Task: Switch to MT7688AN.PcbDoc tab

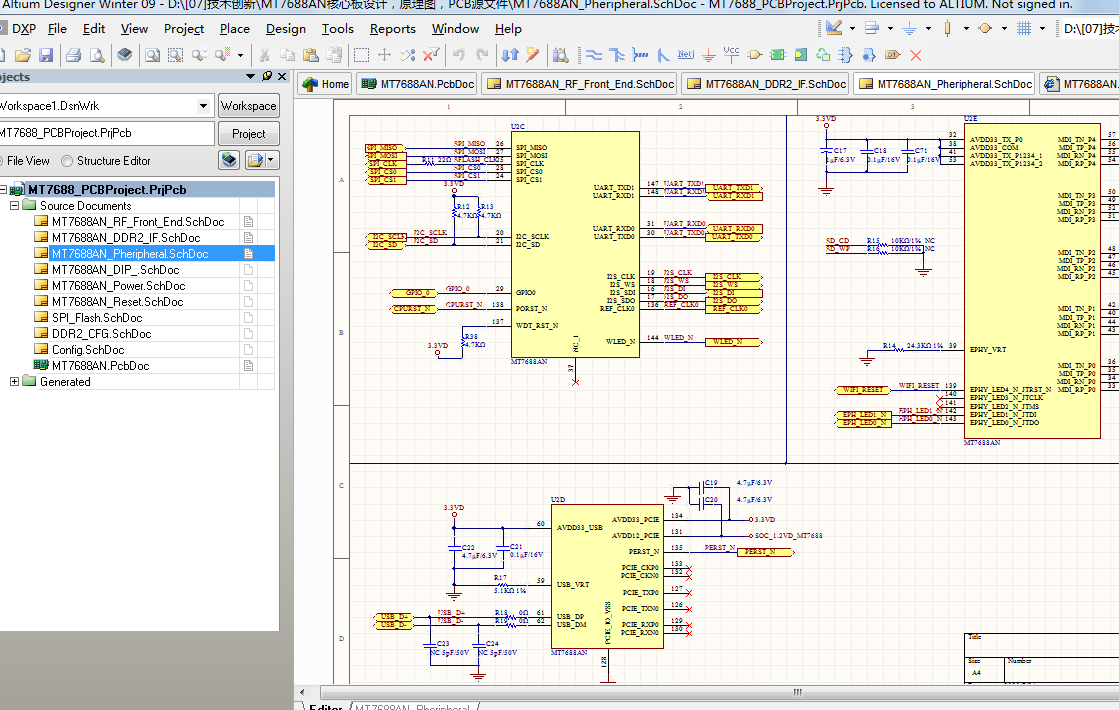Action: tap(417, 84)
